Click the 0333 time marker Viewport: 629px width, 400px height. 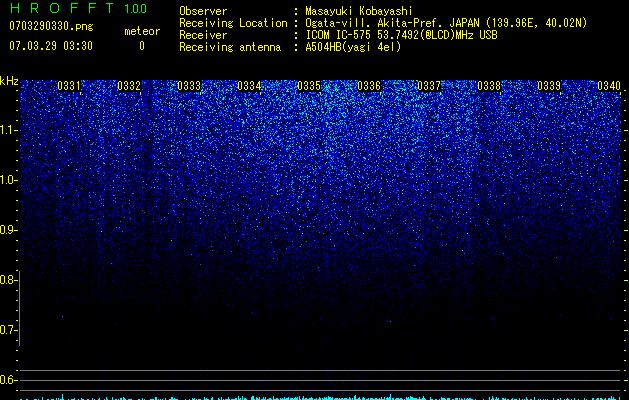tap(189, 86)
